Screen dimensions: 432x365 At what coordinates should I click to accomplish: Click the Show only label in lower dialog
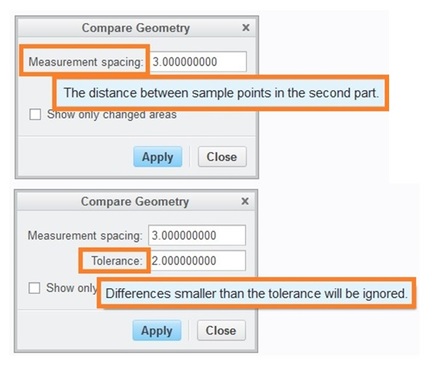click(72, 288)
